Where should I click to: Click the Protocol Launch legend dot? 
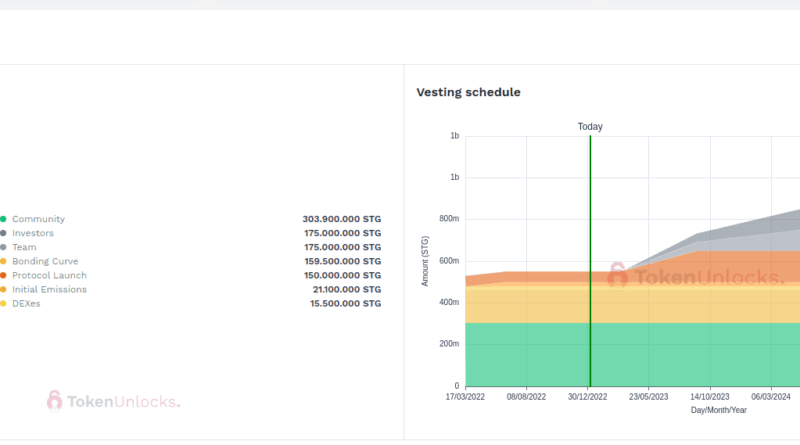click(3, 275)
